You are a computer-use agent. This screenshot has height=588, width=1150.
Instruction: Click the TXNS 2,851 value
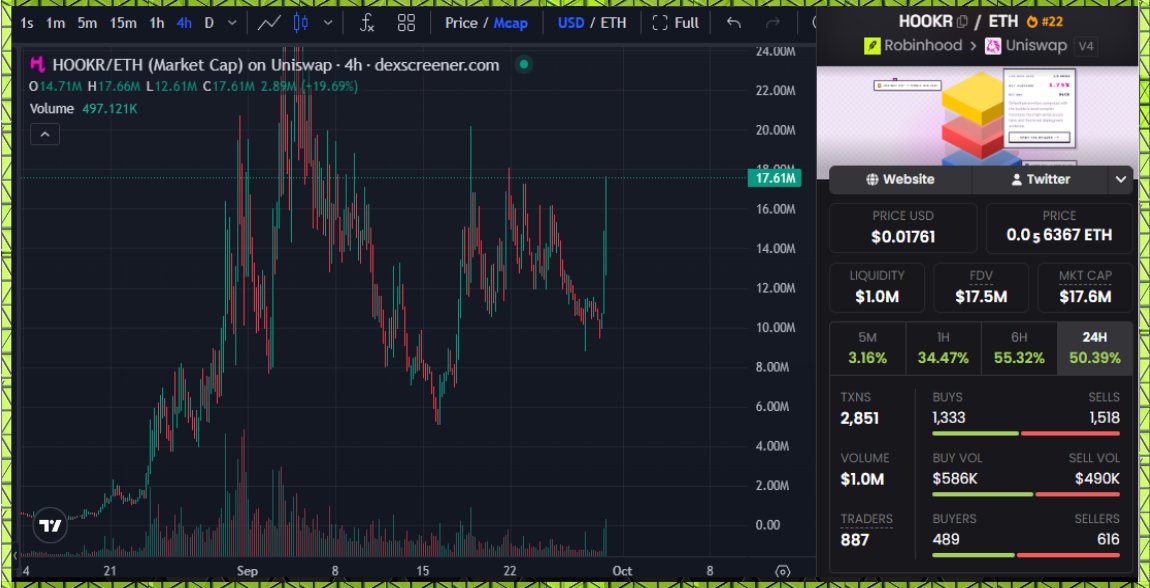click(x=860, y=419)
